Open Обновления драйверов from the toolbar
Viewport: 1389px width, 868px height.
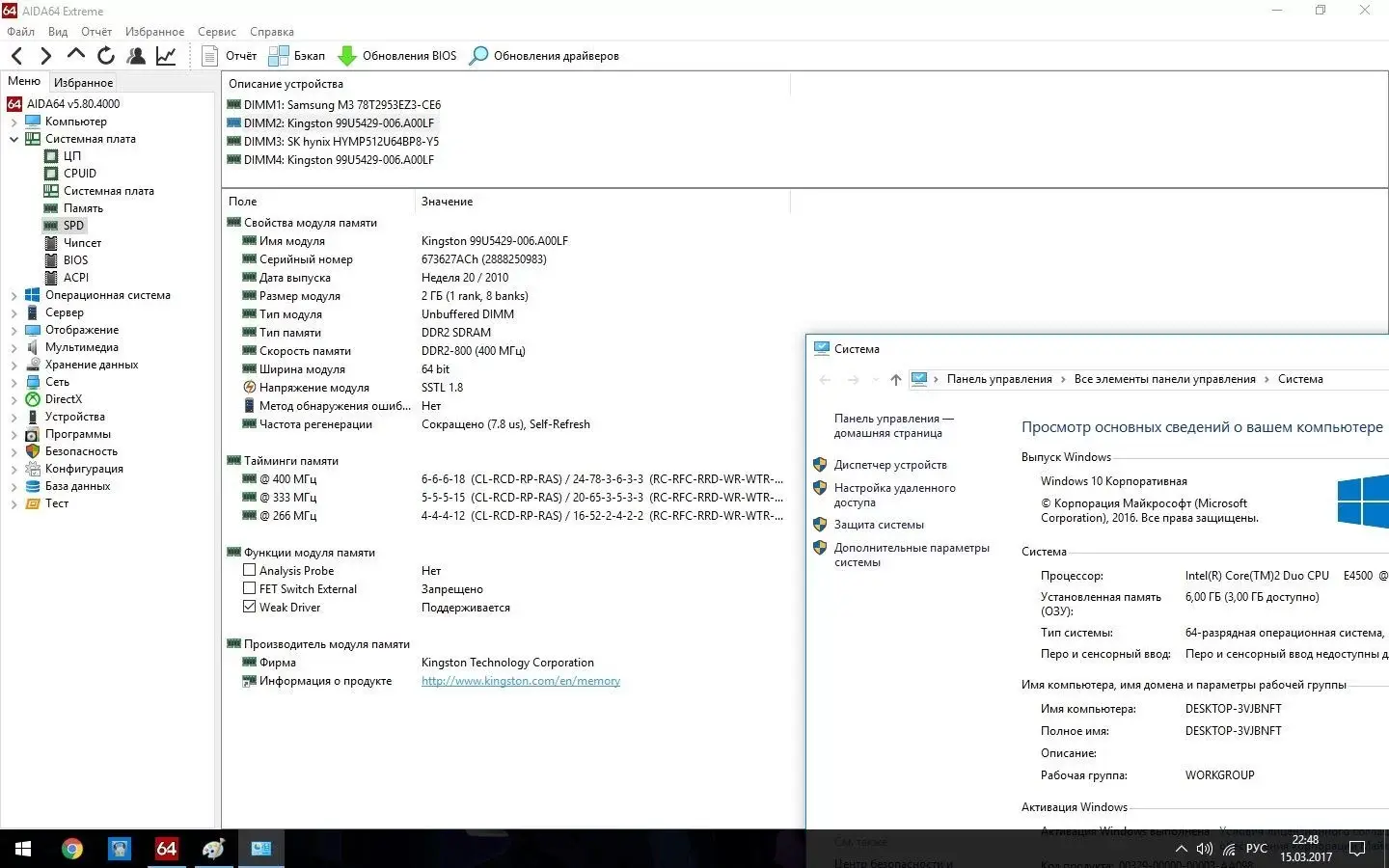[x=544, y=56]
